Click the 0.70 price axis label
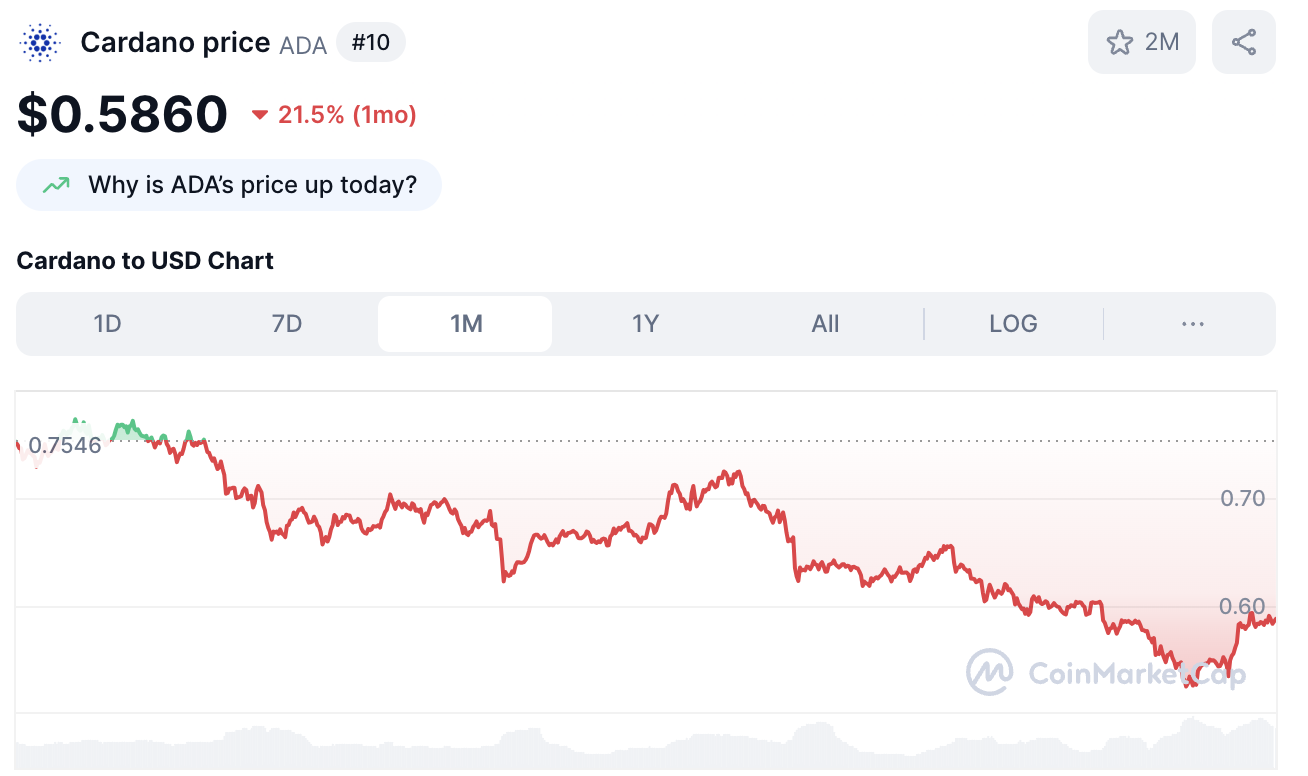Image resolution: width=1308 pixels, height=776 pixels. click(1243, 498)
